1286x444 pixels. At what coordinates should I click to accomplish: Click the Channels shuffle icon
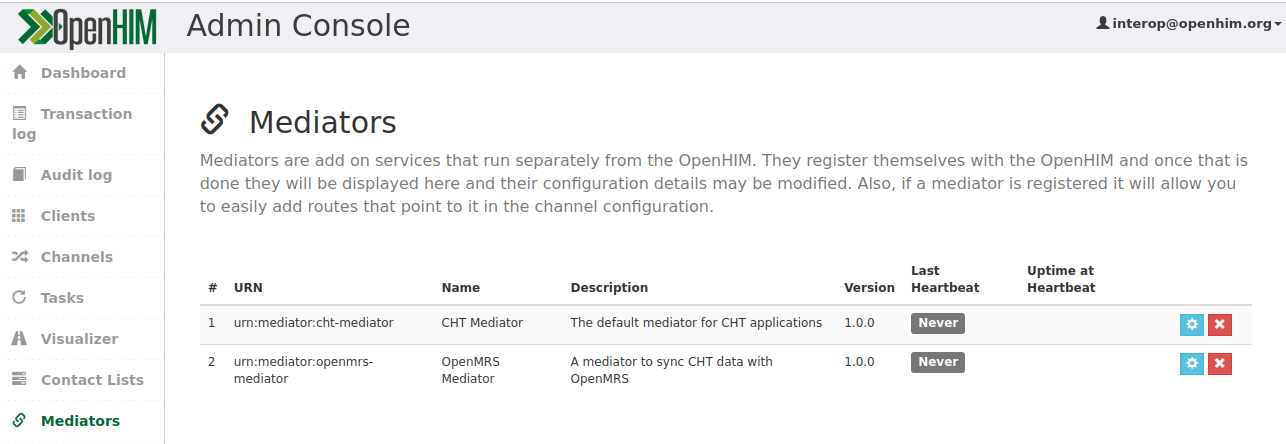(19, 257)
